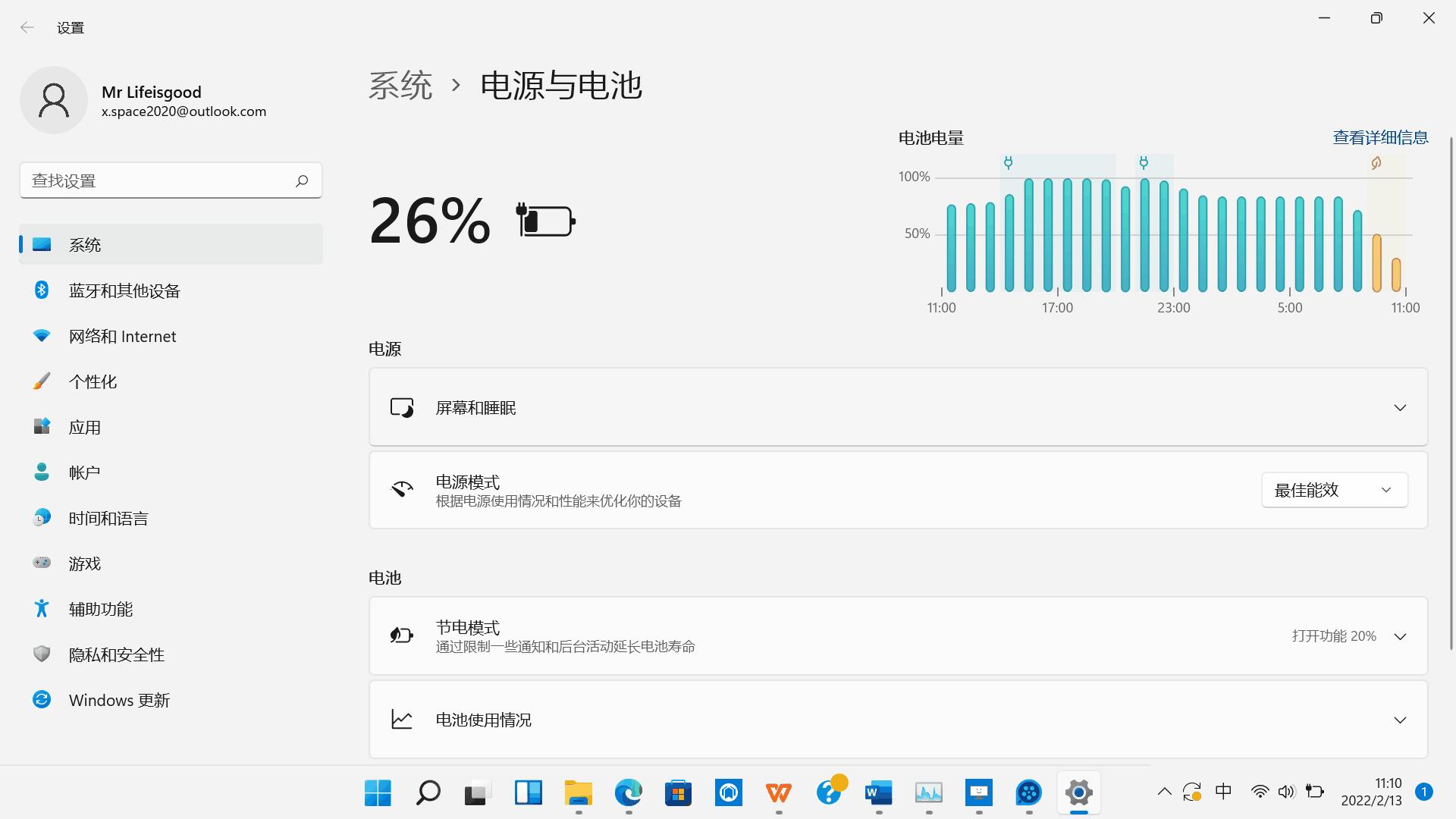Select a battery level bar in the chart
The height and width of the screenshot is (819, 1456).
[1029, 235]
